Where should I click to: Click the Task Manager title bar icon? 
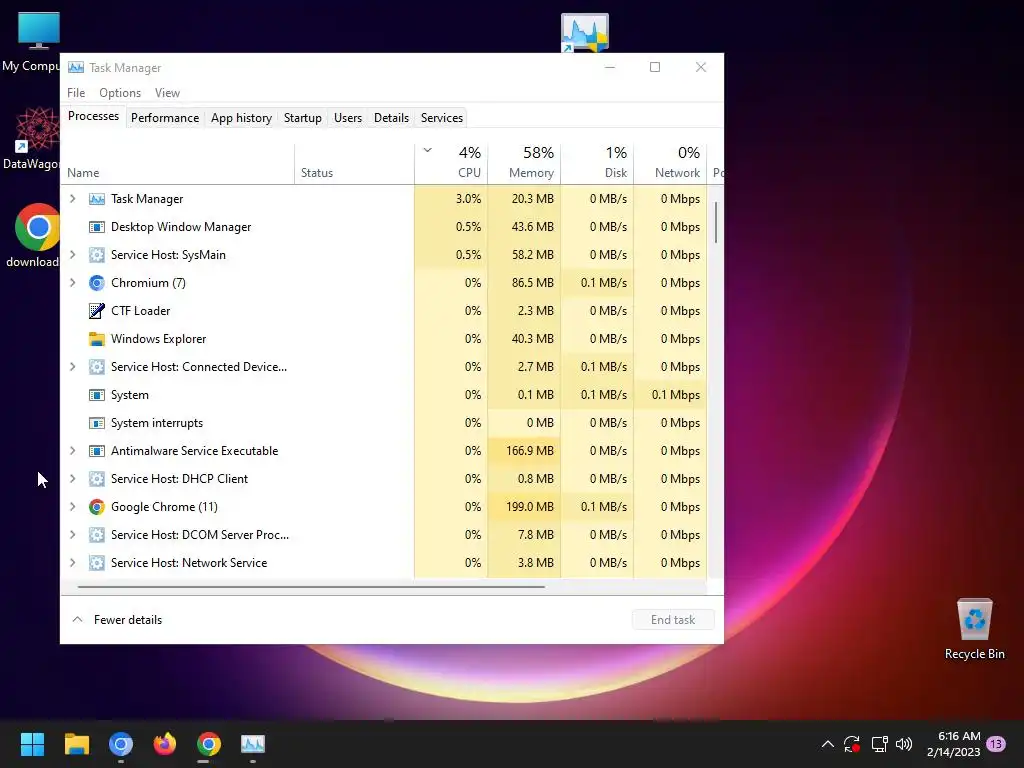coord(76,67)
